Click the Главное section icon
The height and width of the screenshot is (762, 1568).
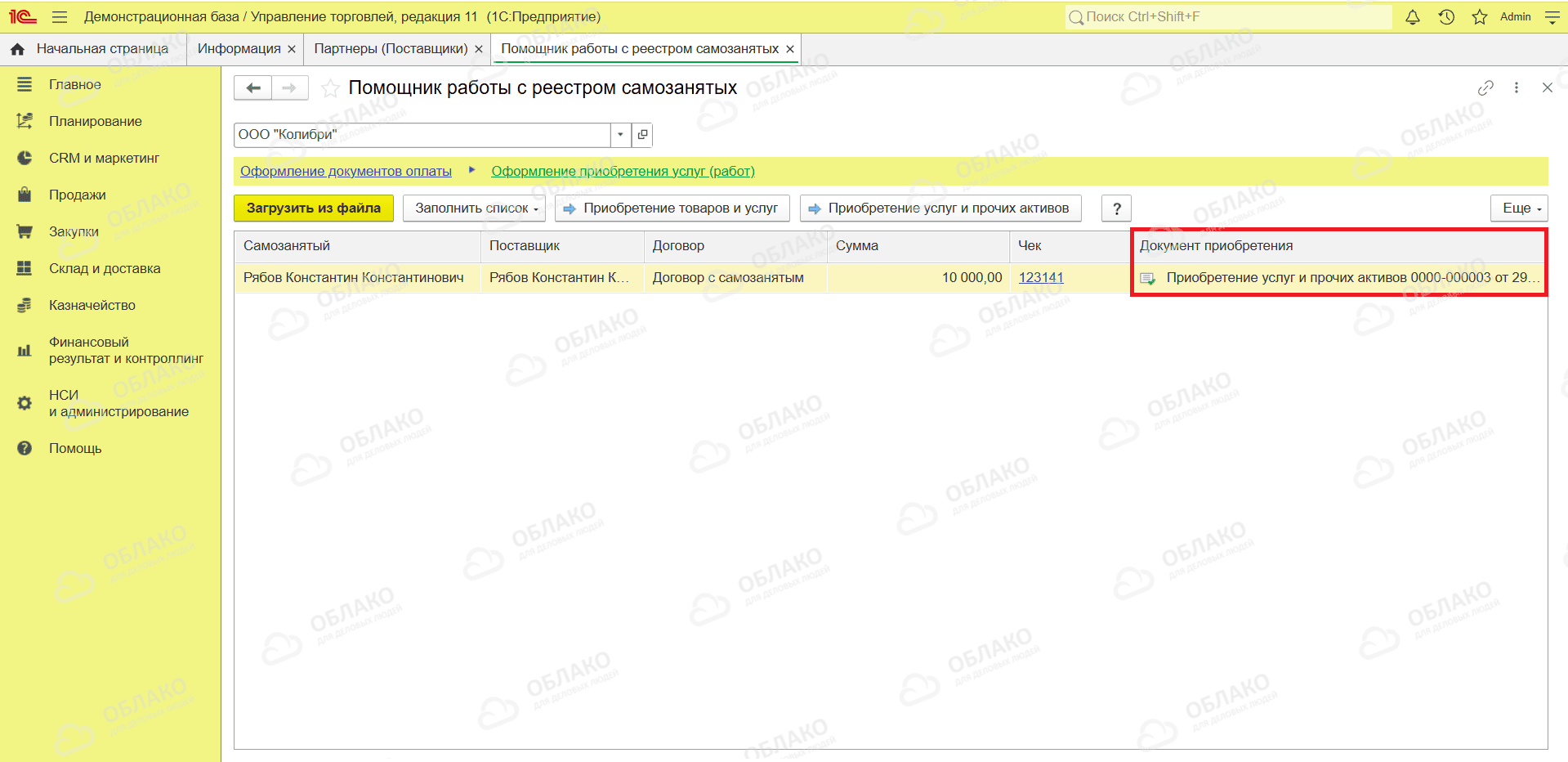pyautogui.click(x=25, y=84)
